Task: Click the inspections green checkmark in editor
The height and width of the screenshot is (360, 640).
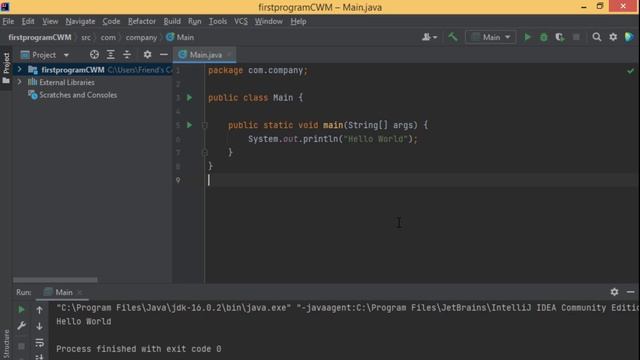Action: click(x=631, y=71)
